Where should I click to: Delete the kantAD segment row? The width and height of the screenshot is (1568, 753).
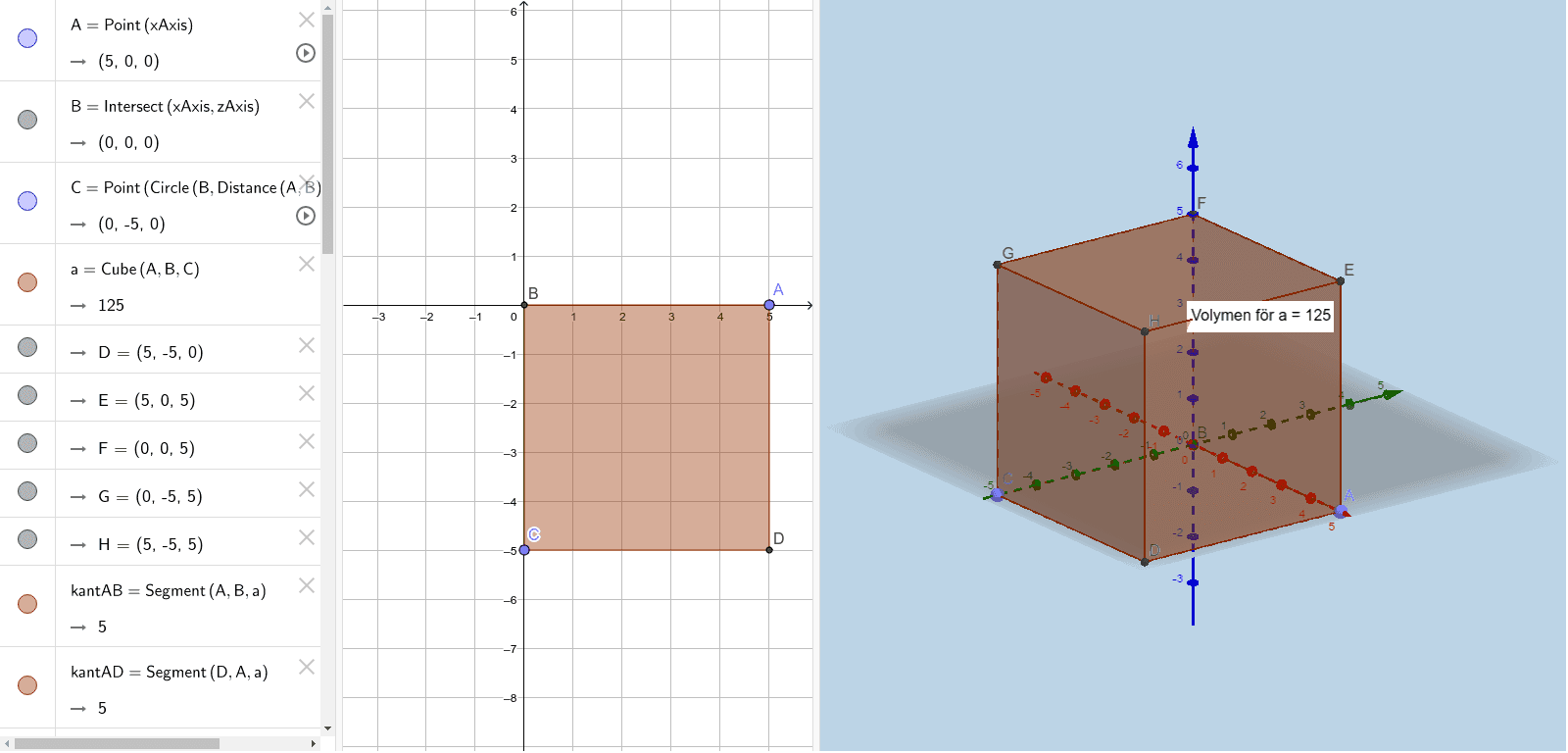307,667
